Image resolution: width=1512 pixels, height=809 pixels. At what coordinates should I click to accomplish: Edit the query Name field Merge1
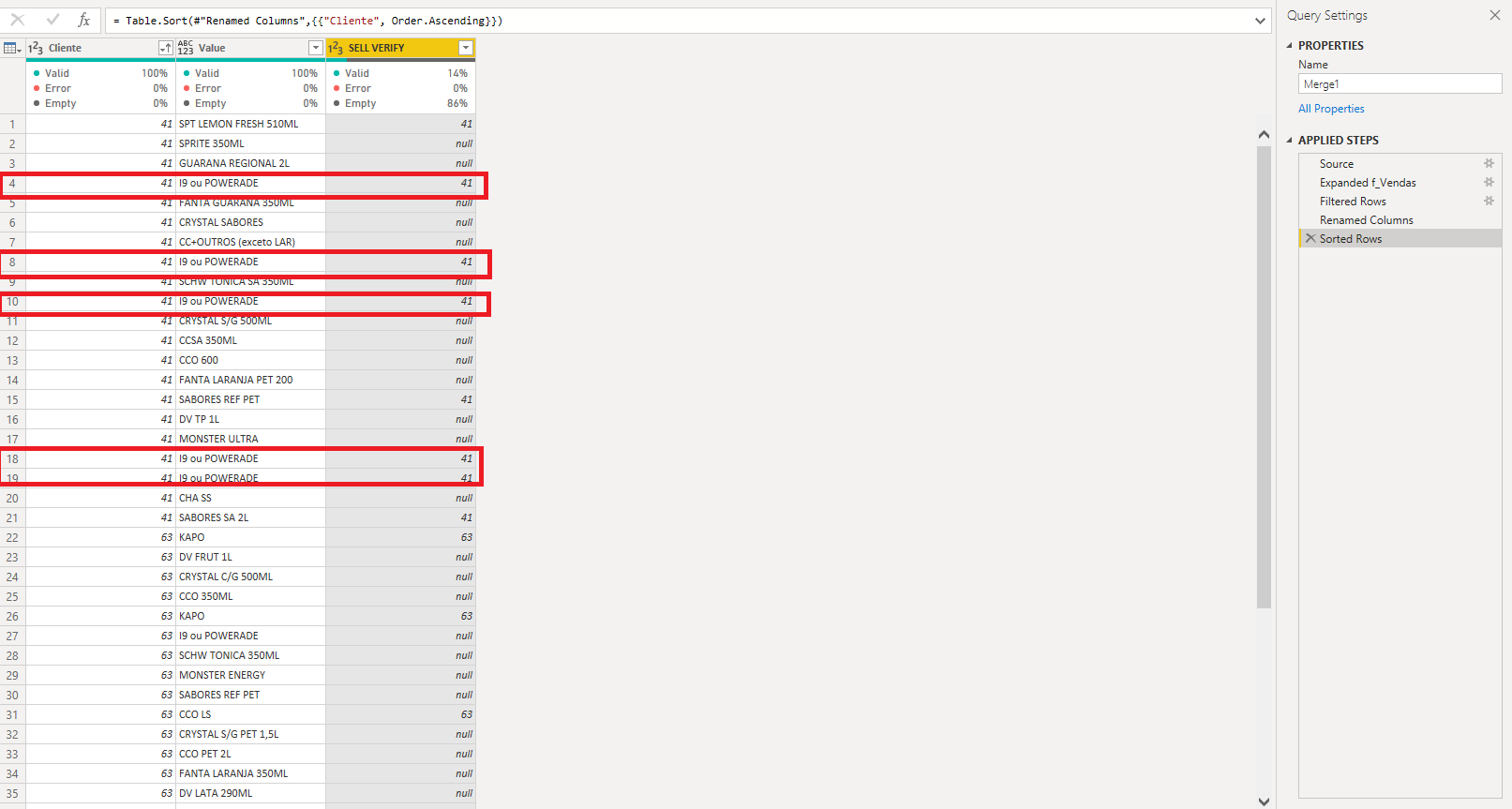click(1400, 84)
